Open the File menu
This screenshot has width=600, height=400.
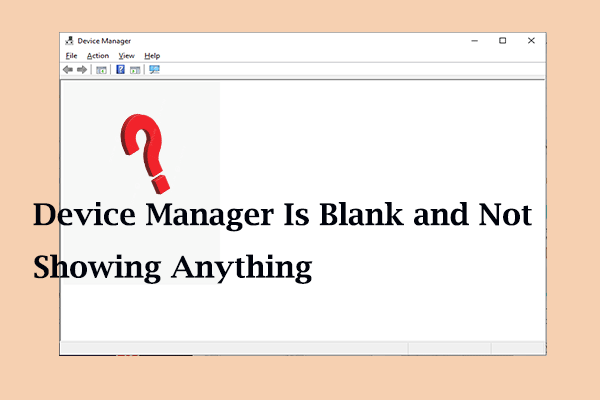tap(70, 56)
